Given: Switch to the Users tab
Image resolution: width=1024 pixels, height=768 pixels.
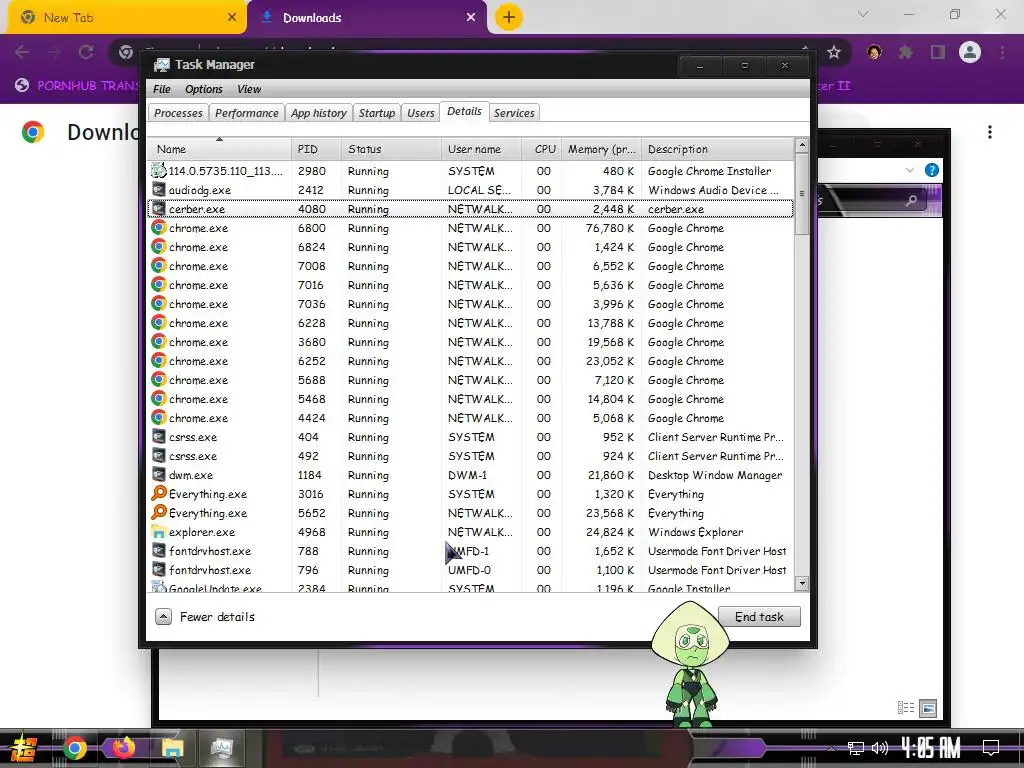Looking at the screenshot, I should click(421, 113).
